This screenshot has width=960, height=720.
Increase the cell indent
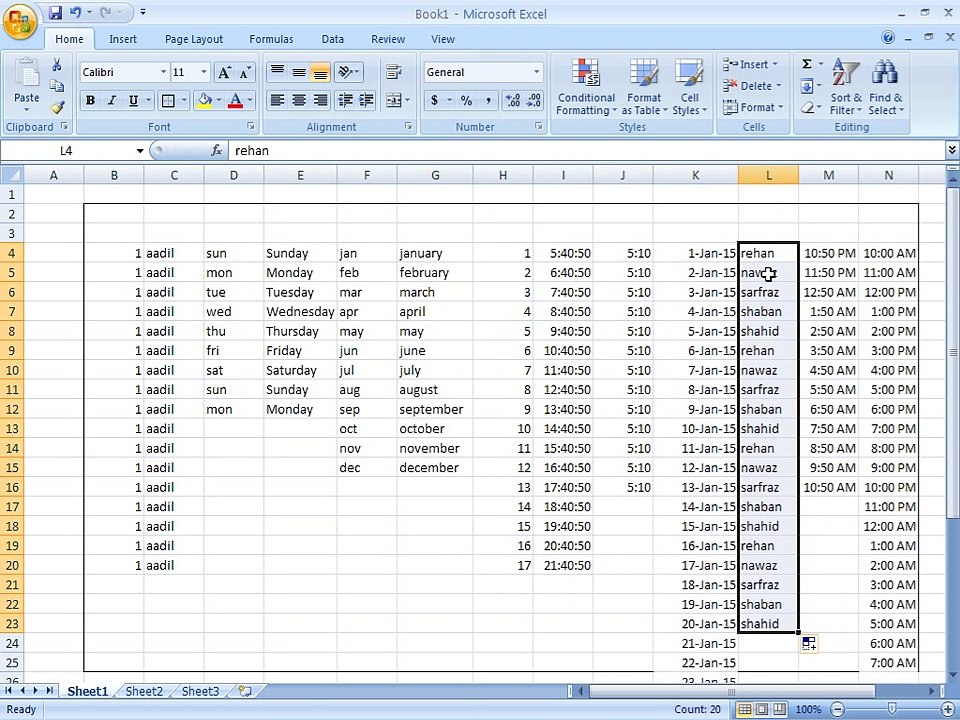coord(366,100)
